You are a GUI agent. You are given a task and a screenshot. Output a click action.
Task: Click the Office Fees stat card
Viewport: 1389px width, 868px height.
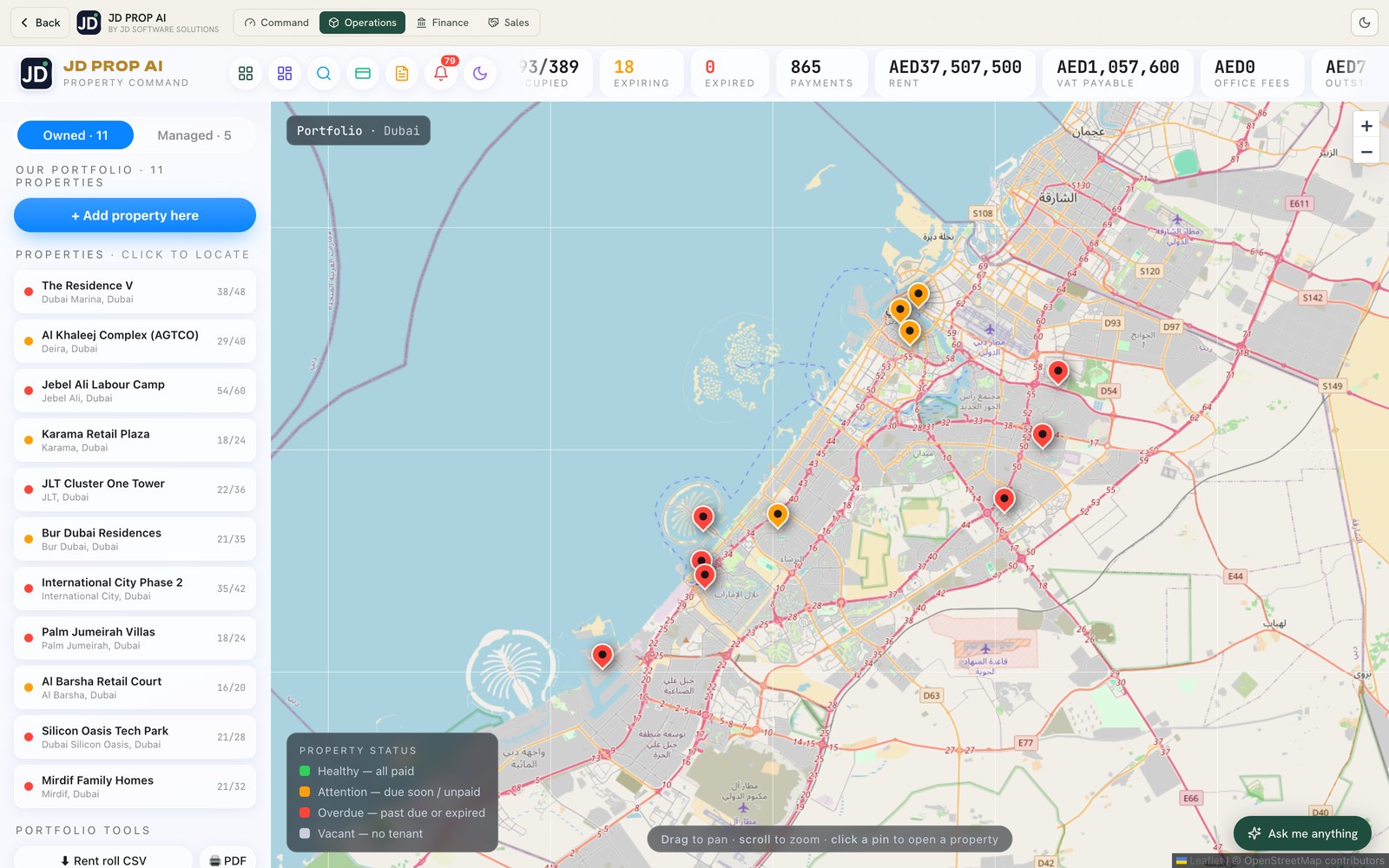click(x=1252, y=73)
